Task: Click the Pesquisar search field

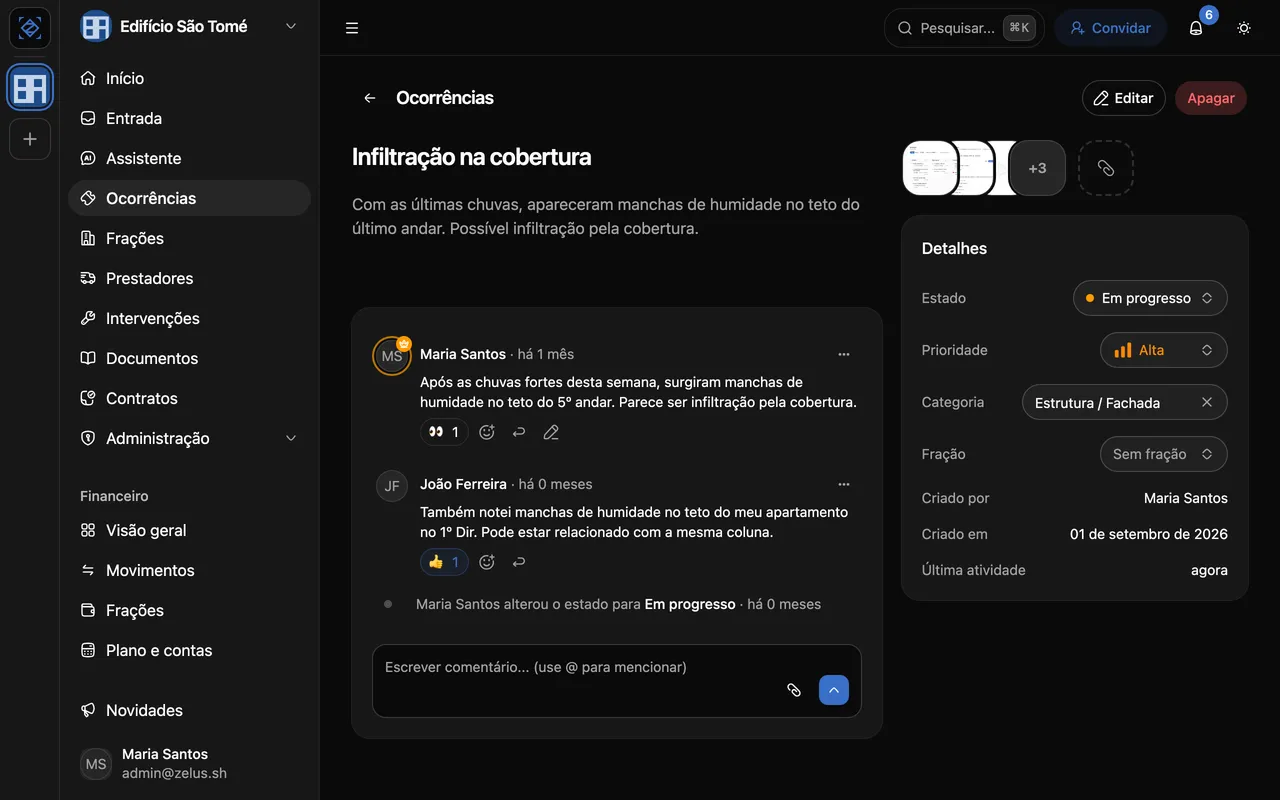Action: pyautogui.click(x=964, y=28)
